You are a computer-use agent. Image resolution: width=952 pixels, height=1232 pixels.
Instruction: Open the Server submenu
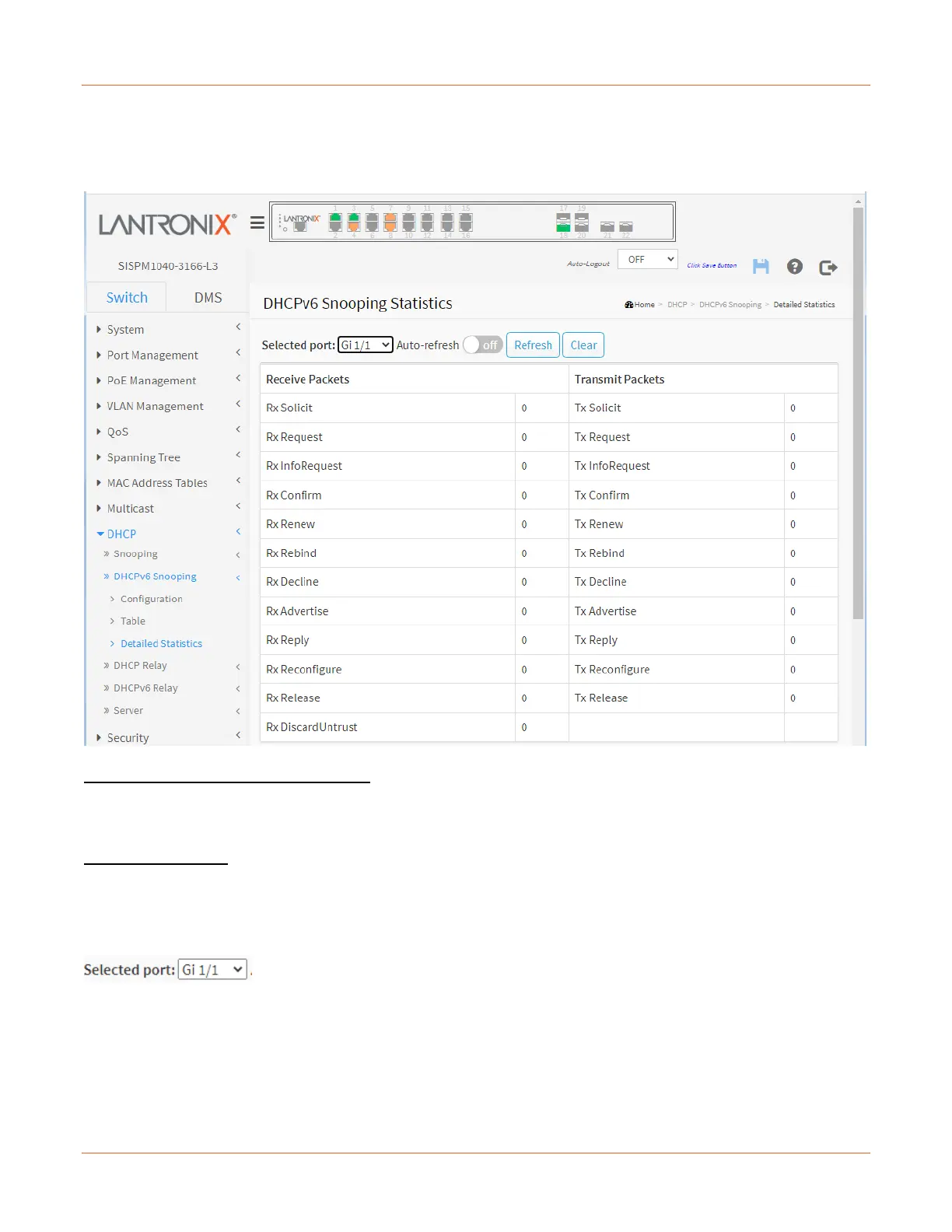coord(128,710)
